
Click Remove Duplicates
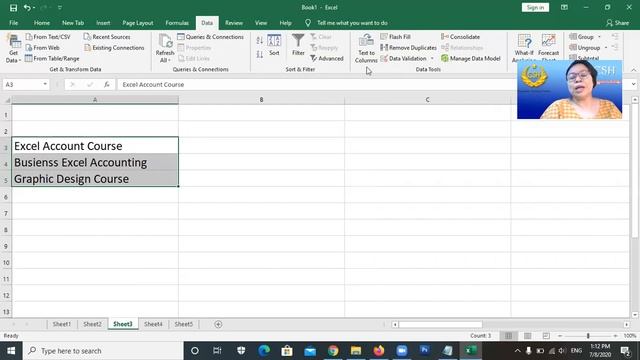pyautogui.click(x=409, y=48)
